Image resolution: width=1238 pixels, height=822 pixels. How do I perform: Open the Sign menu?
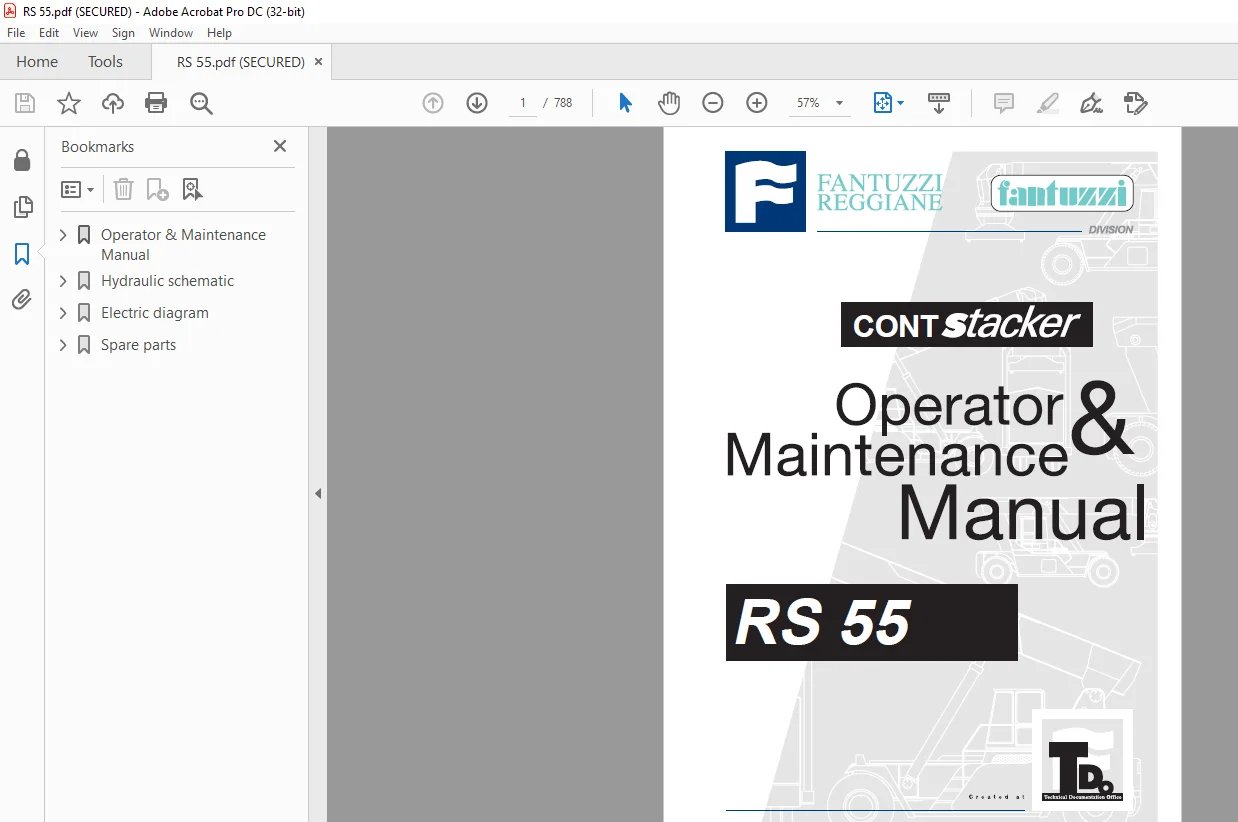[123, 33]
